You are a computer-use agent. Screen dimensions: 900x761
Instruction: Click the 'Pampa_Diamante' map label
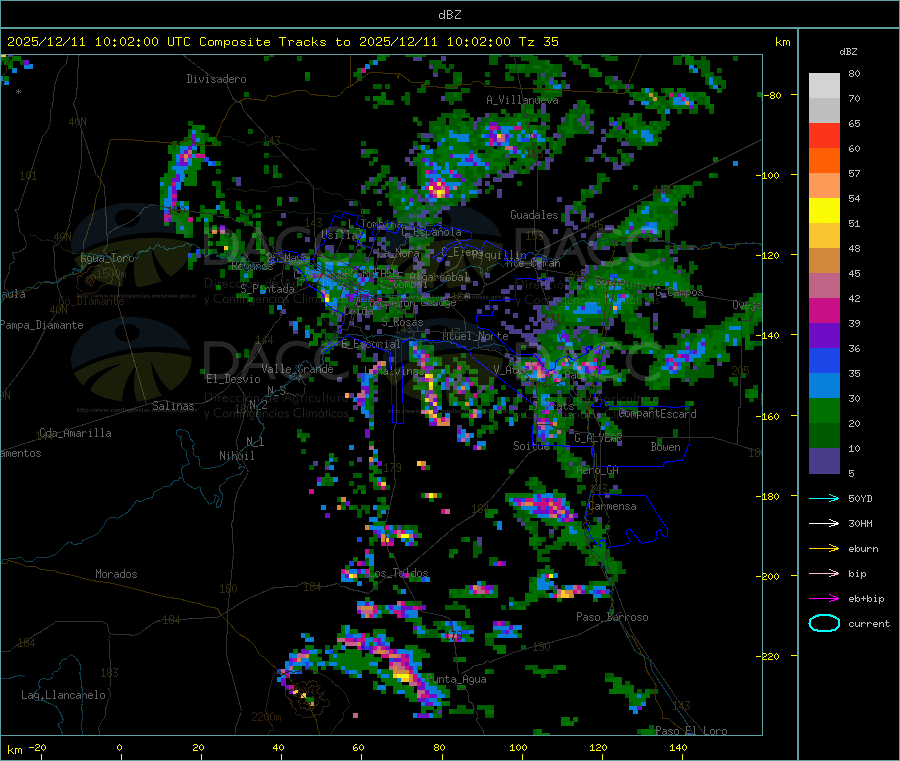pos(42,325)
